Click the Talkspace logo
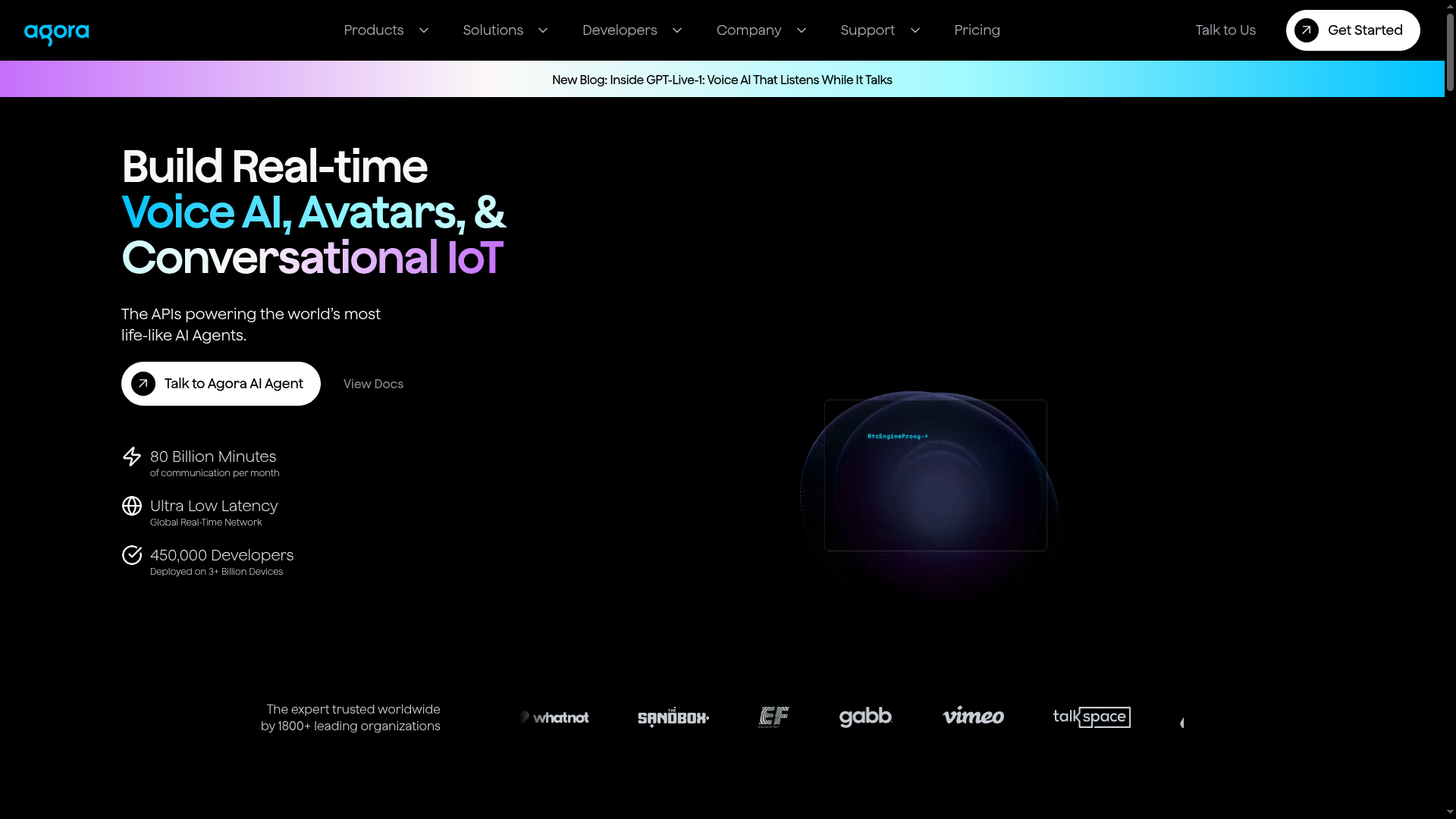This screenshot has height=819, width=1456. pyautogui.click(x=1092, y=717)
